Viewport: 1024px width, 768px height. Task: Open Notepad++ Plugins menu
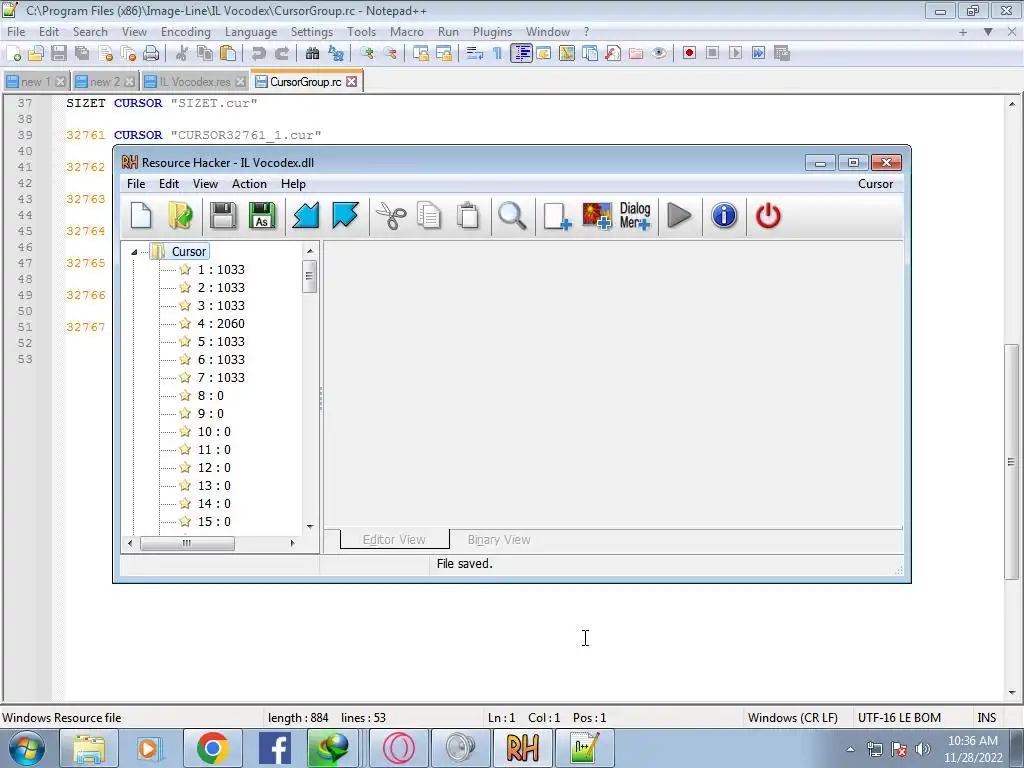tap(492, 32)
